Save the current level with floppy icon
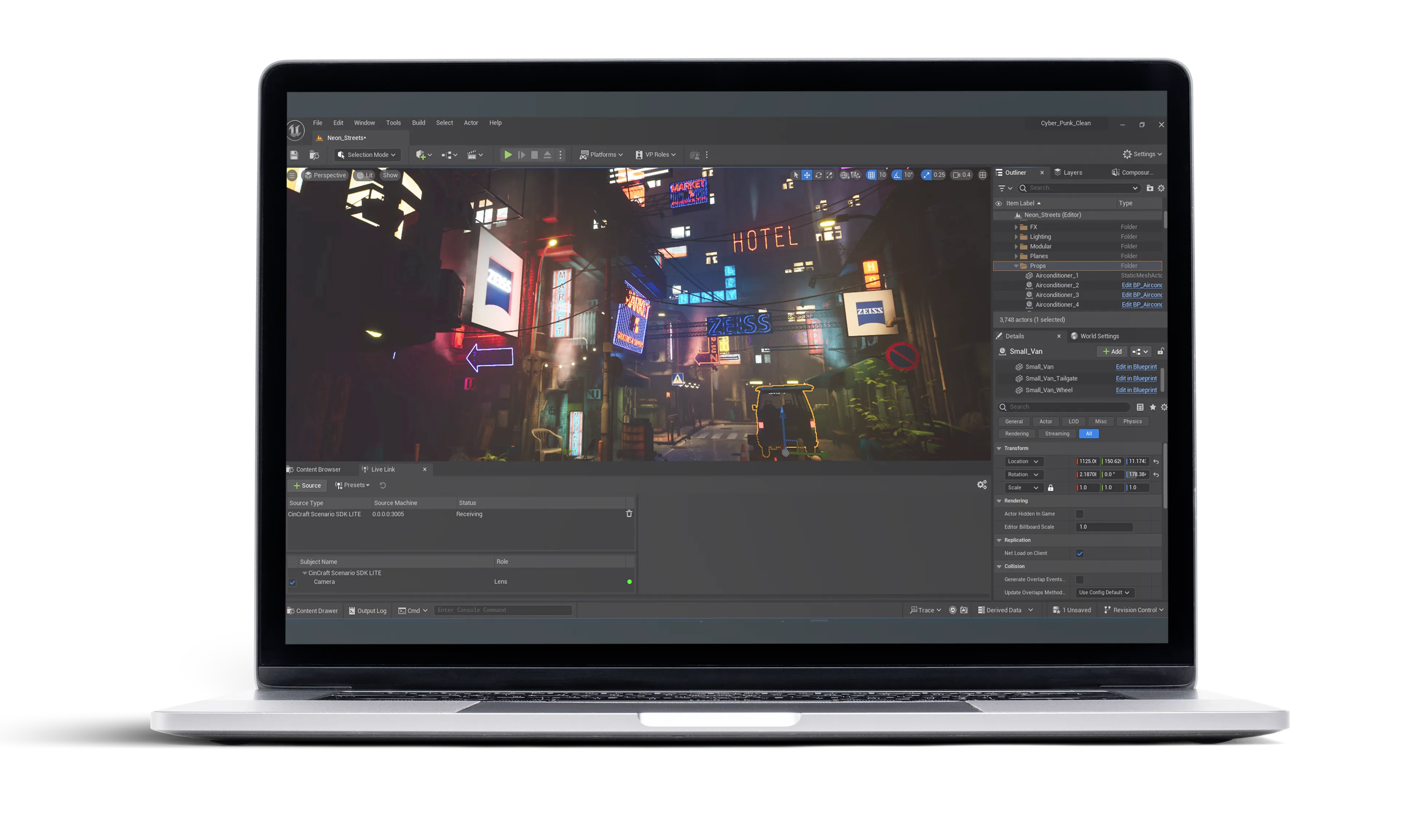Viewport: 1422px width, 840px height. (294, 154)
